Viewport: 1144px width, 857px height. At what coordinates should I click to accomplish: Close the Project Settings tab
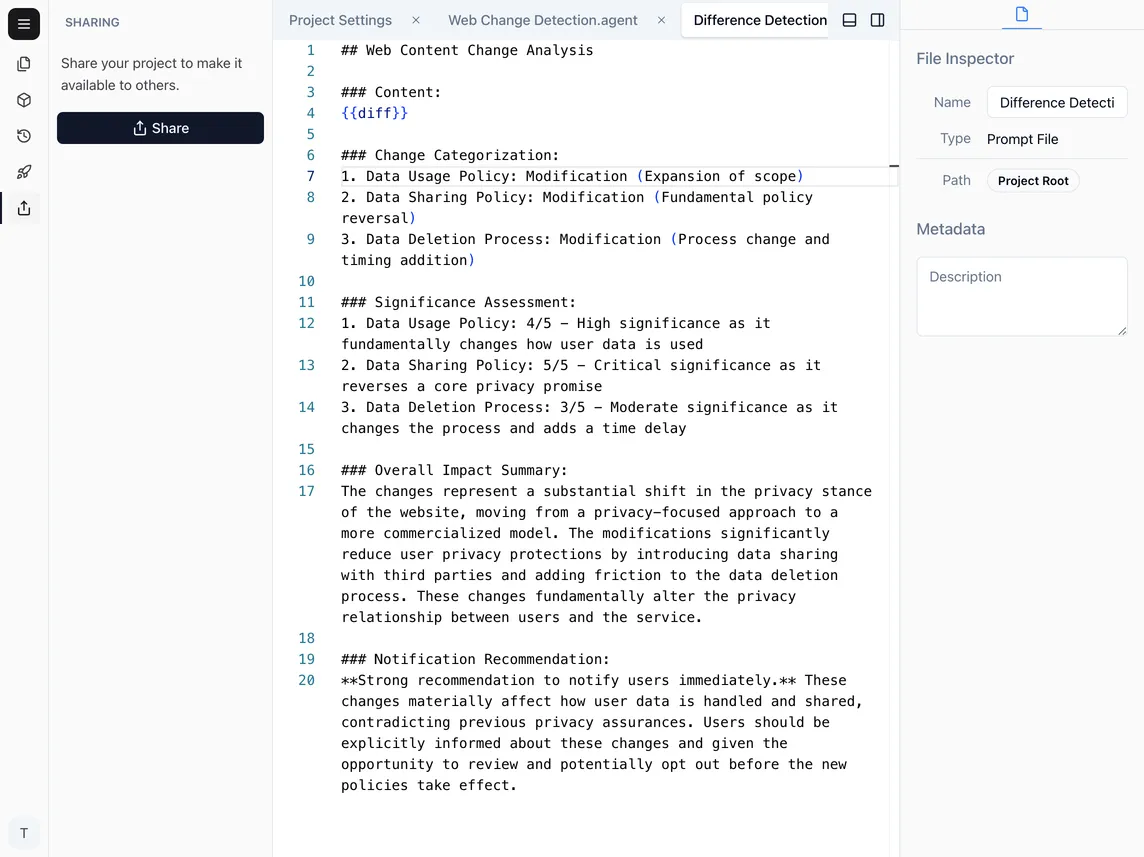[415, 19]
